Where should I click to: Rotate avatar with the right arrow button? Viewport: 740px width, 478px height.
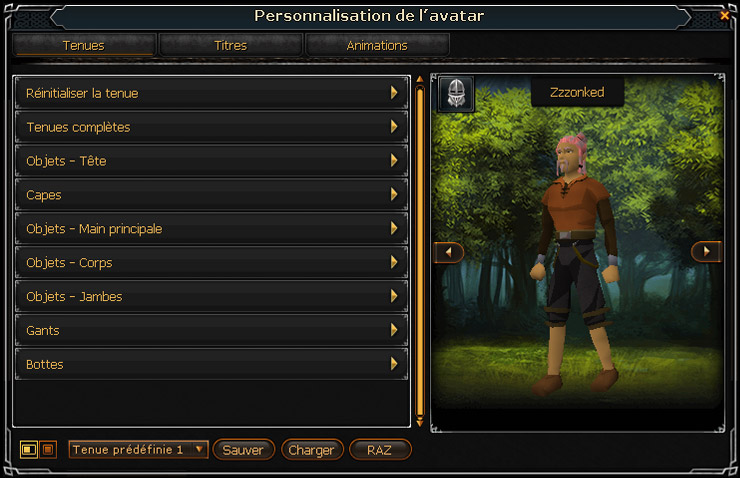point(706,252)
